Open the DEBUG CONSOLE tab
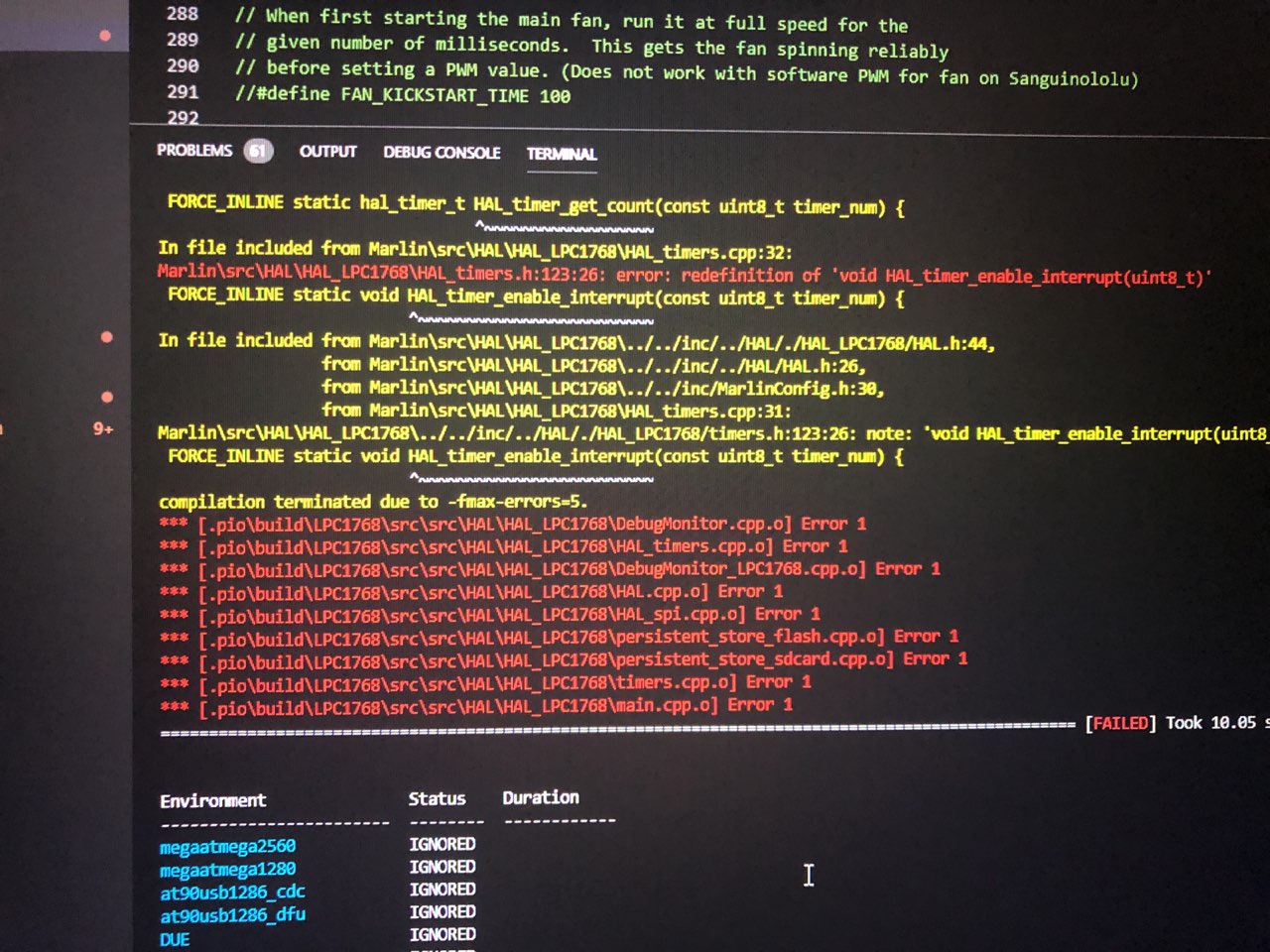The height and width of the screenshot is (952, 1270). pyautogui.click(x=442, y=153)
